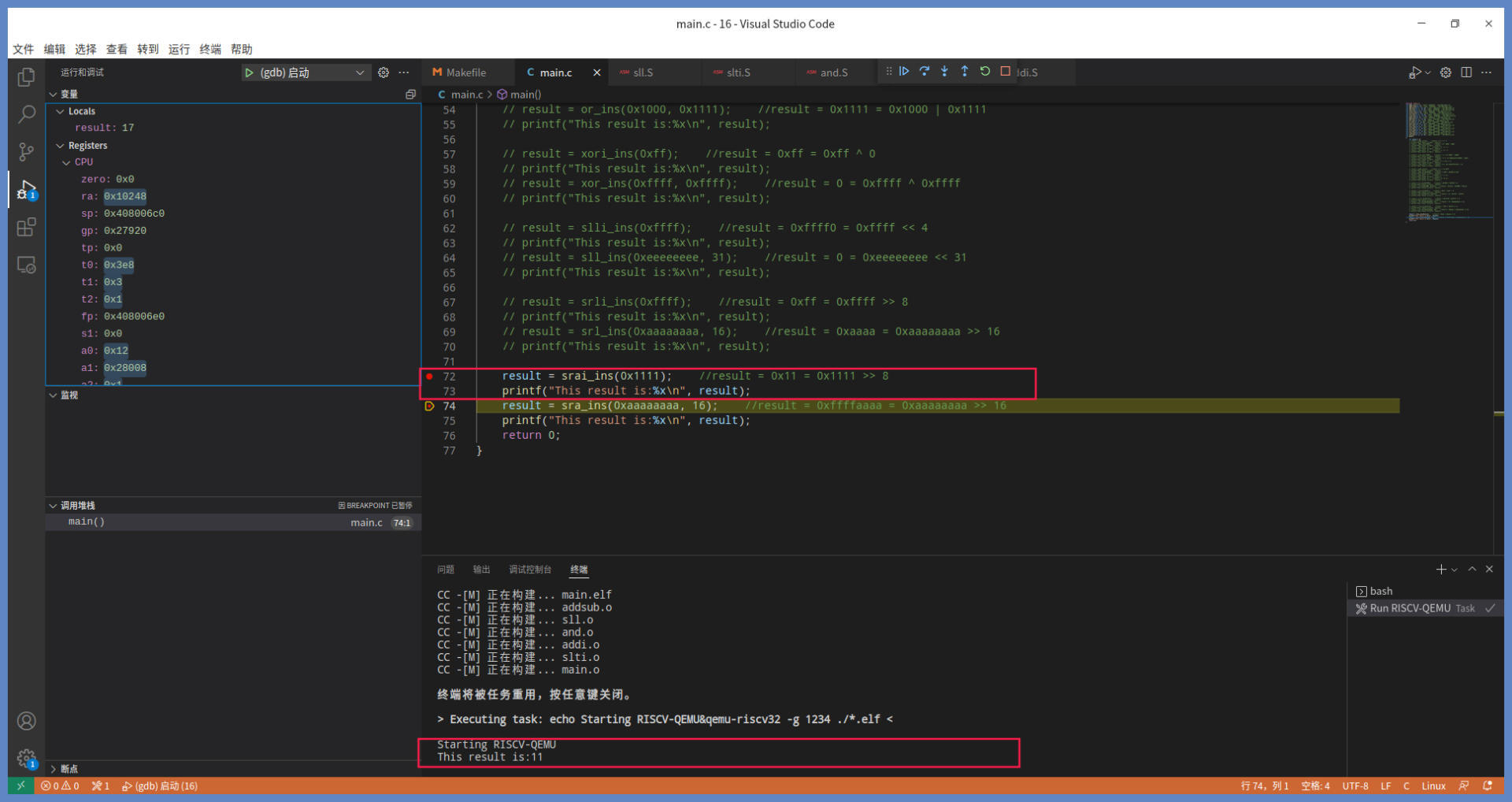Open the Explorer view in activity bar
The height and width of the screenshot is (802, 1512).
26,77
